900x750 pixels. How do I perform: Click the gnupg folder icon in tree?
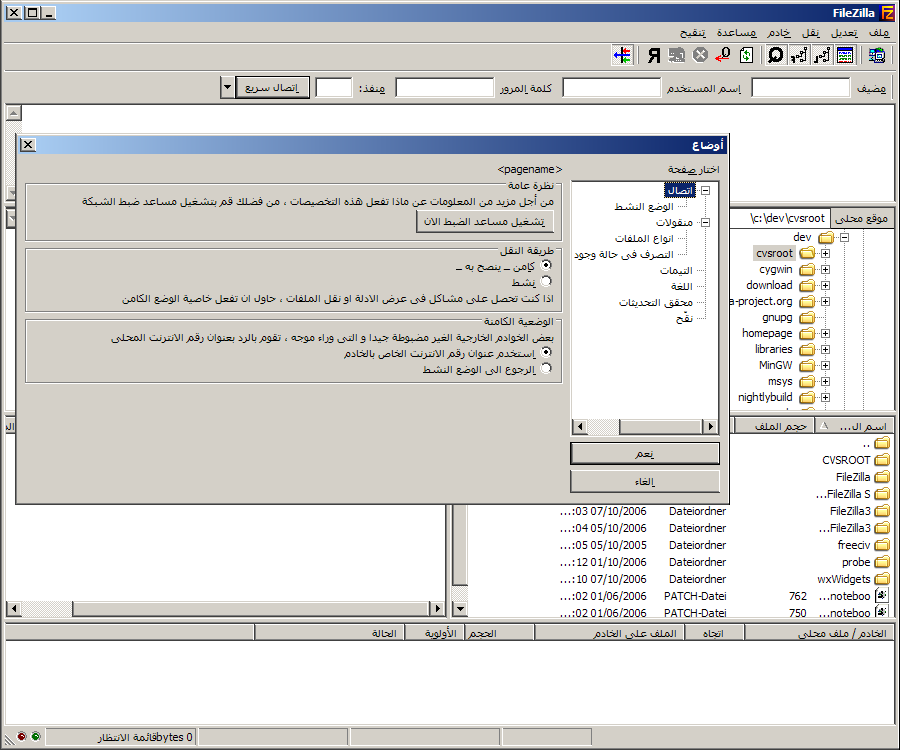[808, 317]
